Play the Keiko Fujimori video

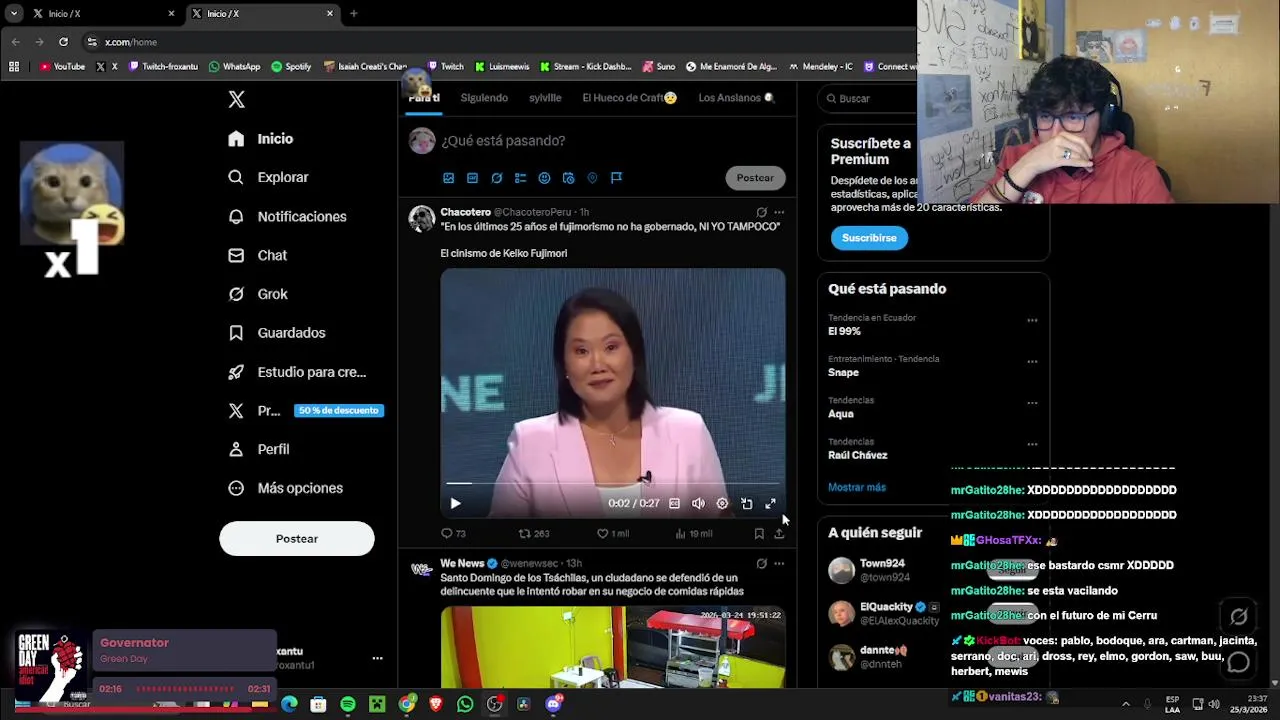click(x=455, y=504)
